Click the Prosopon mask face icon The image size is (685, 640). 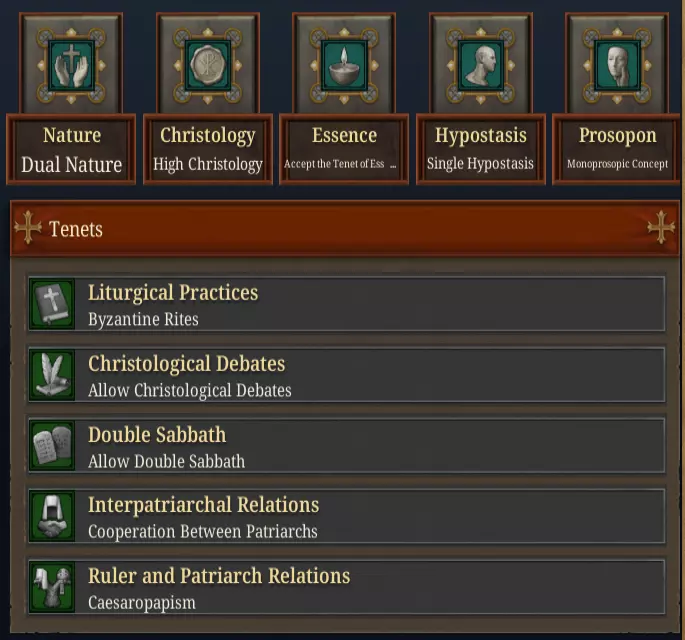click(616, 64)
